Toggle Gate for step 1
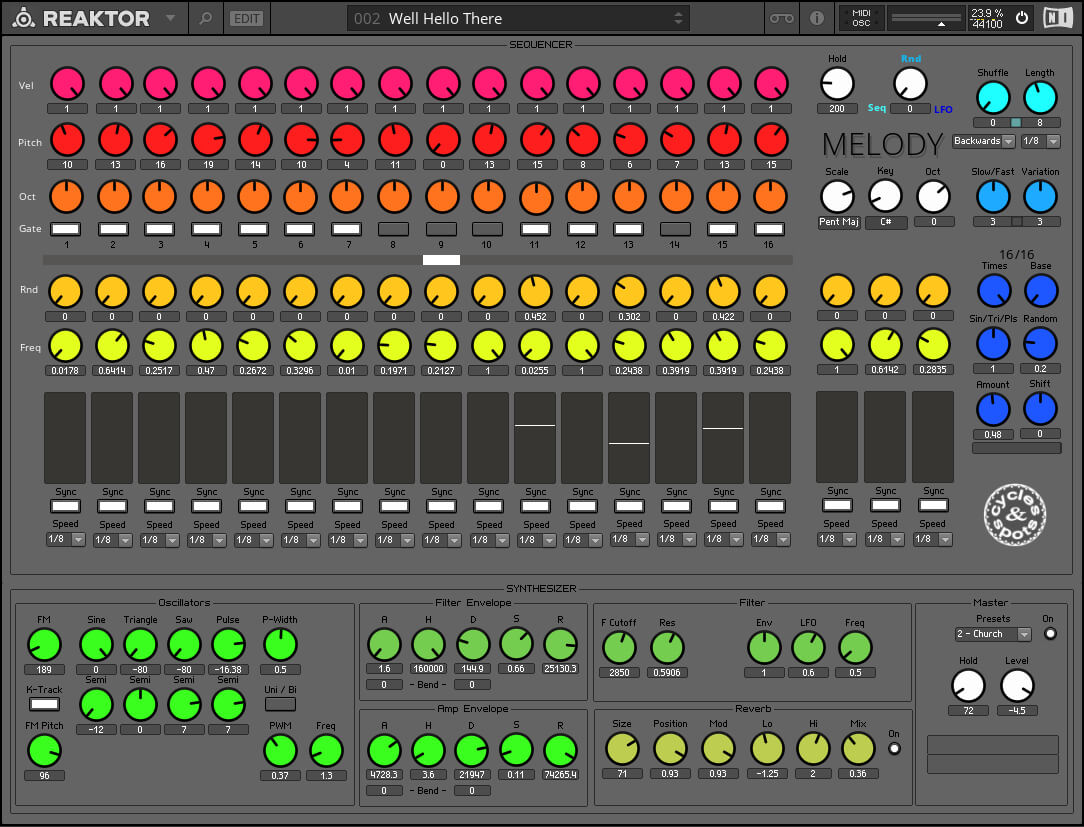Viewport: 1084px width, 827px height. tap(66, 229)
